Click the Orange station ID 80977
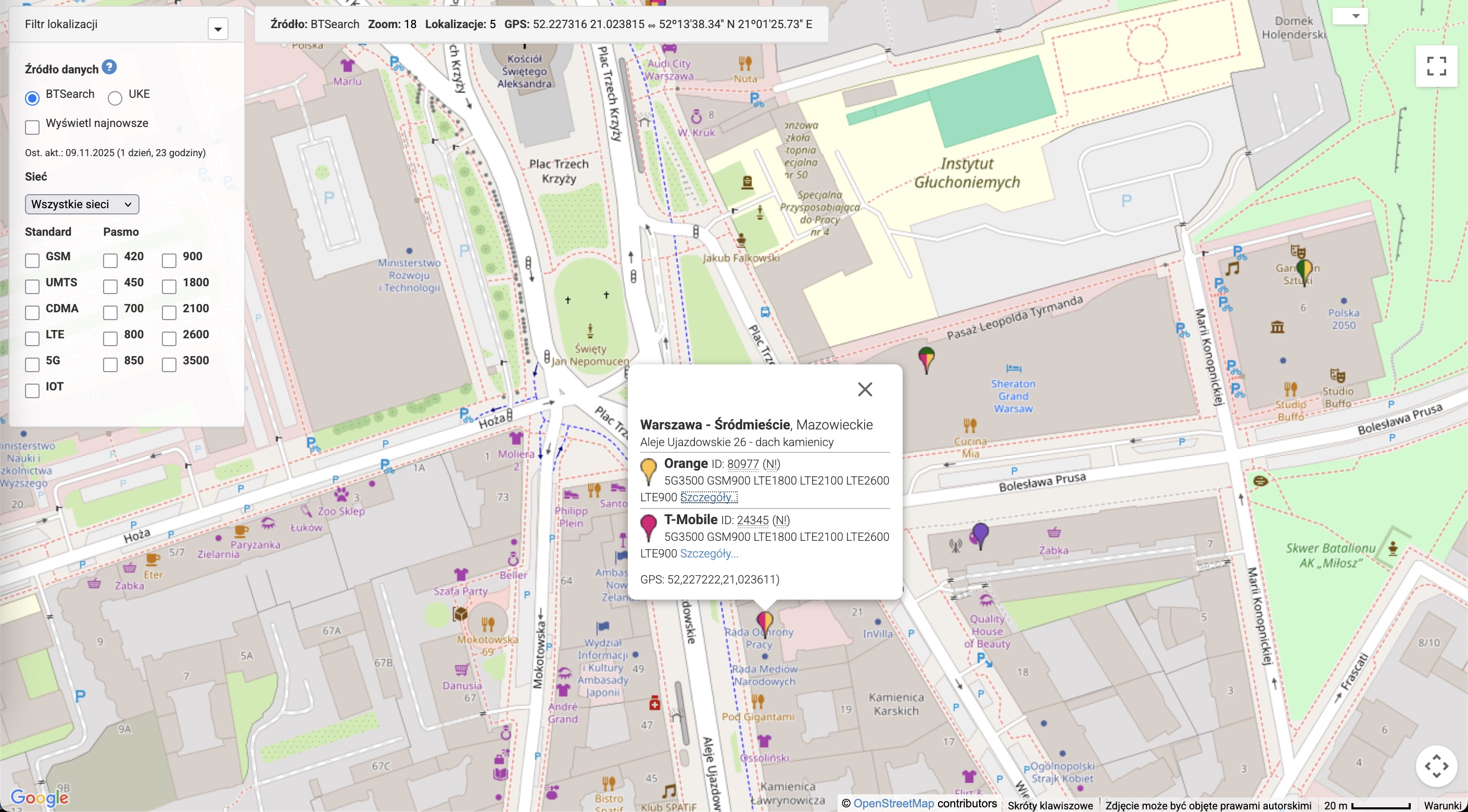This screenshot has width=1468, height=812. click(x=742, y=464)
